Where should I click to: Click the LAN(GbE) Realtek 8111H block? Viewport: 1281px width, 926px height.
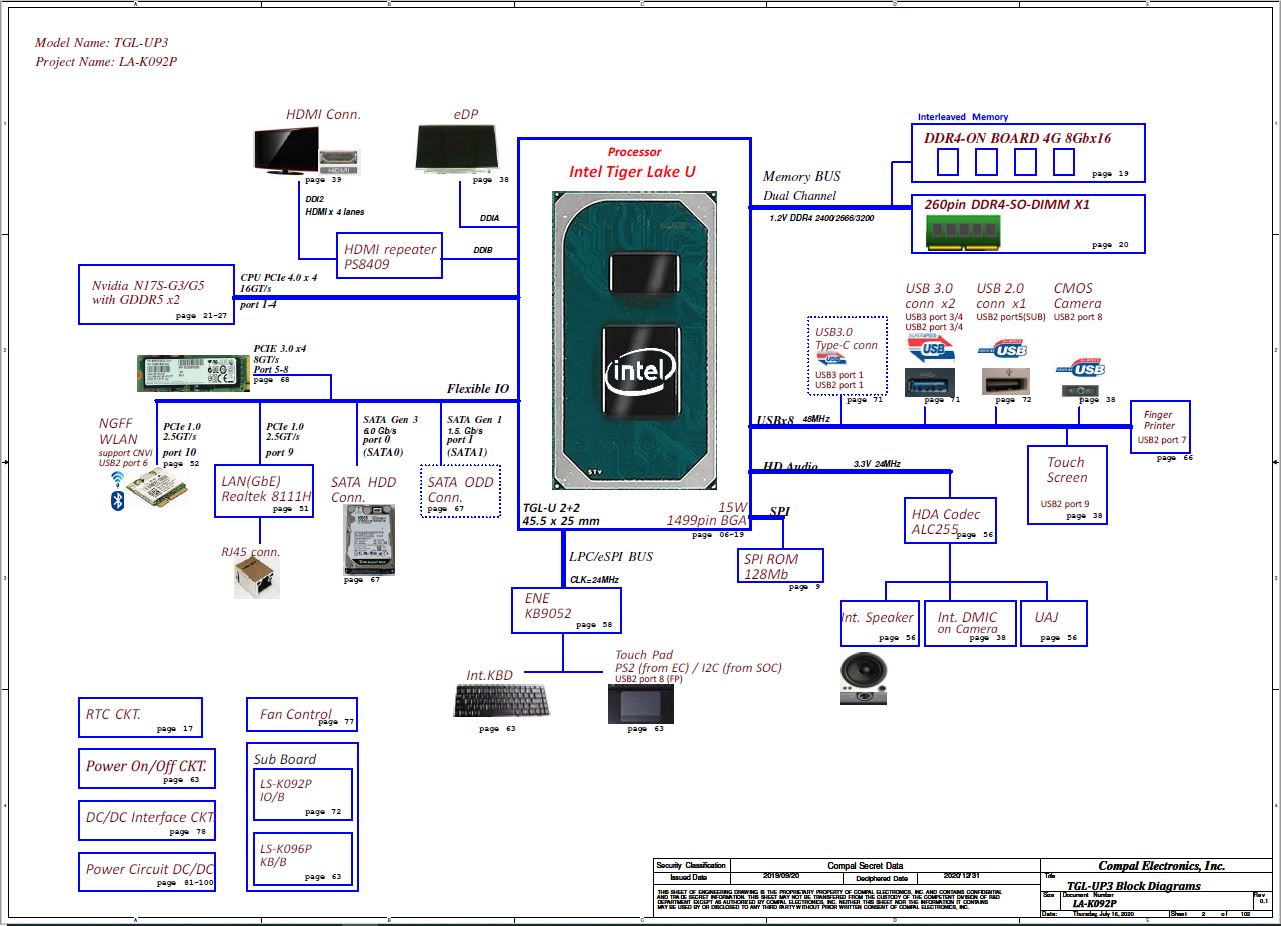click(x=264, y=490)
